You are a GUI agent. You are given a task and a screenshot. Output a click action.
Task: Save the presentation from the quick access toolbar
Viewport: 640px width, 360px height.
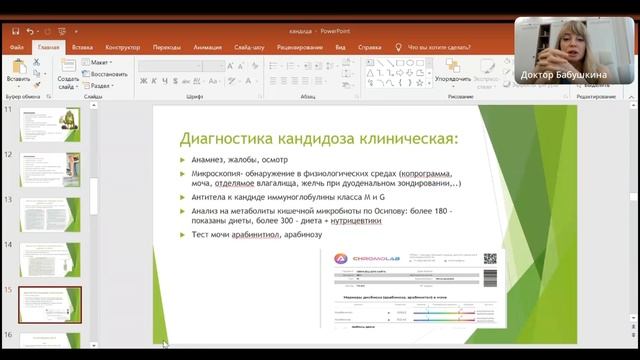16,31
